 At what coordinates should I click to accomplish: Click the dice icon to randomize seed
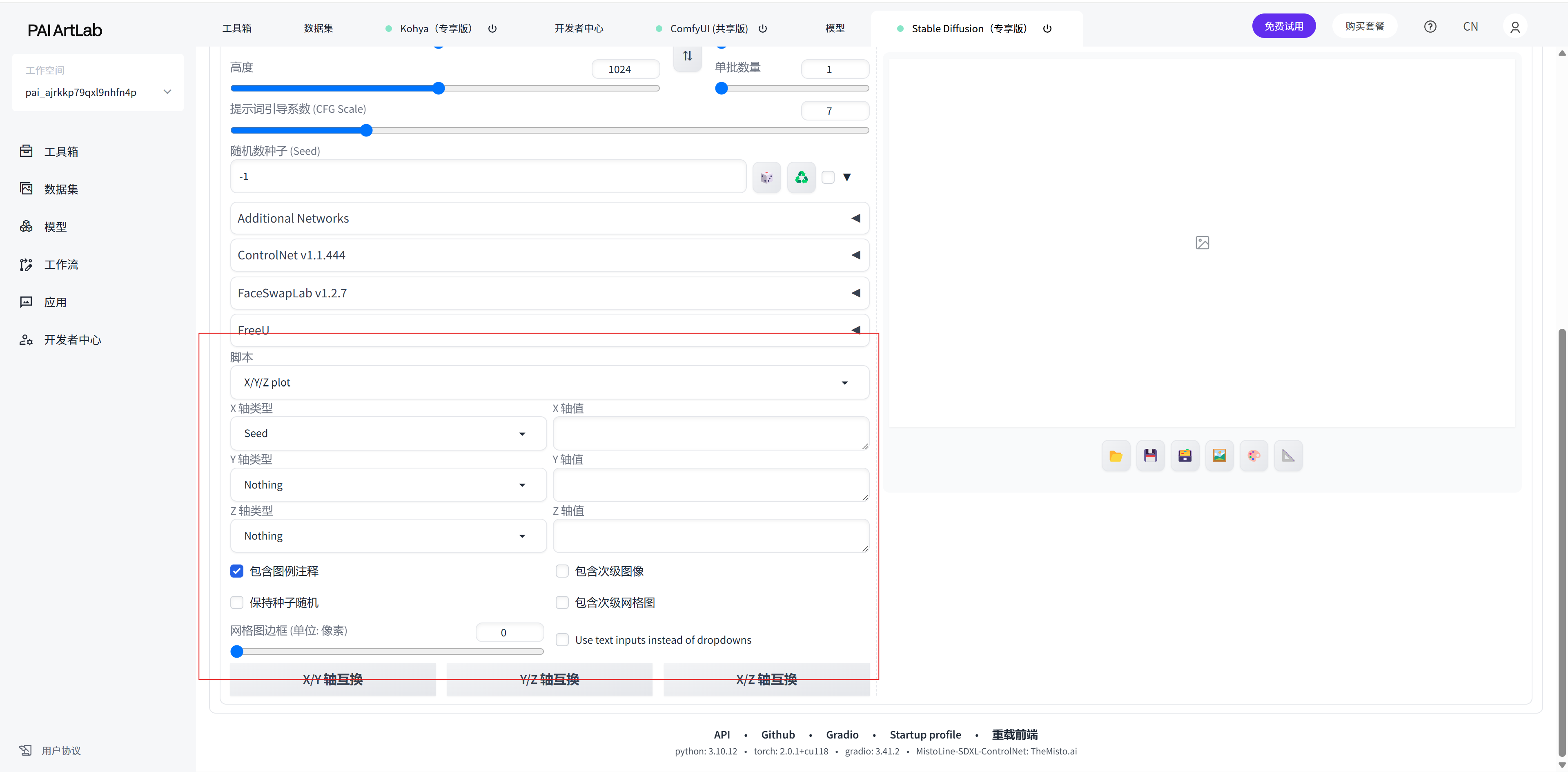tap(766, 177)
